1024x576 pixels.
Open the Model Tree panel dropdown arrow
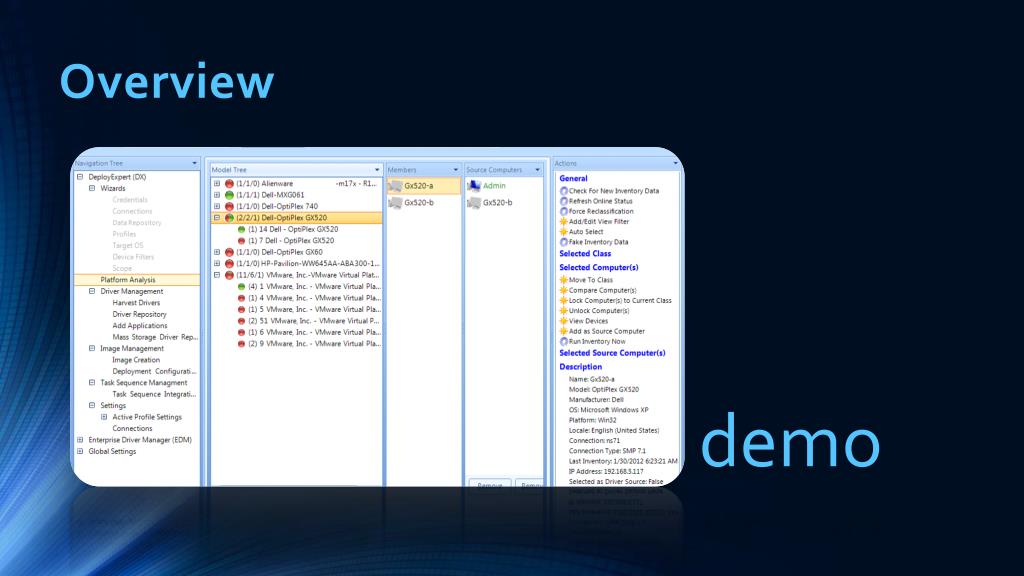coord(377,170)
